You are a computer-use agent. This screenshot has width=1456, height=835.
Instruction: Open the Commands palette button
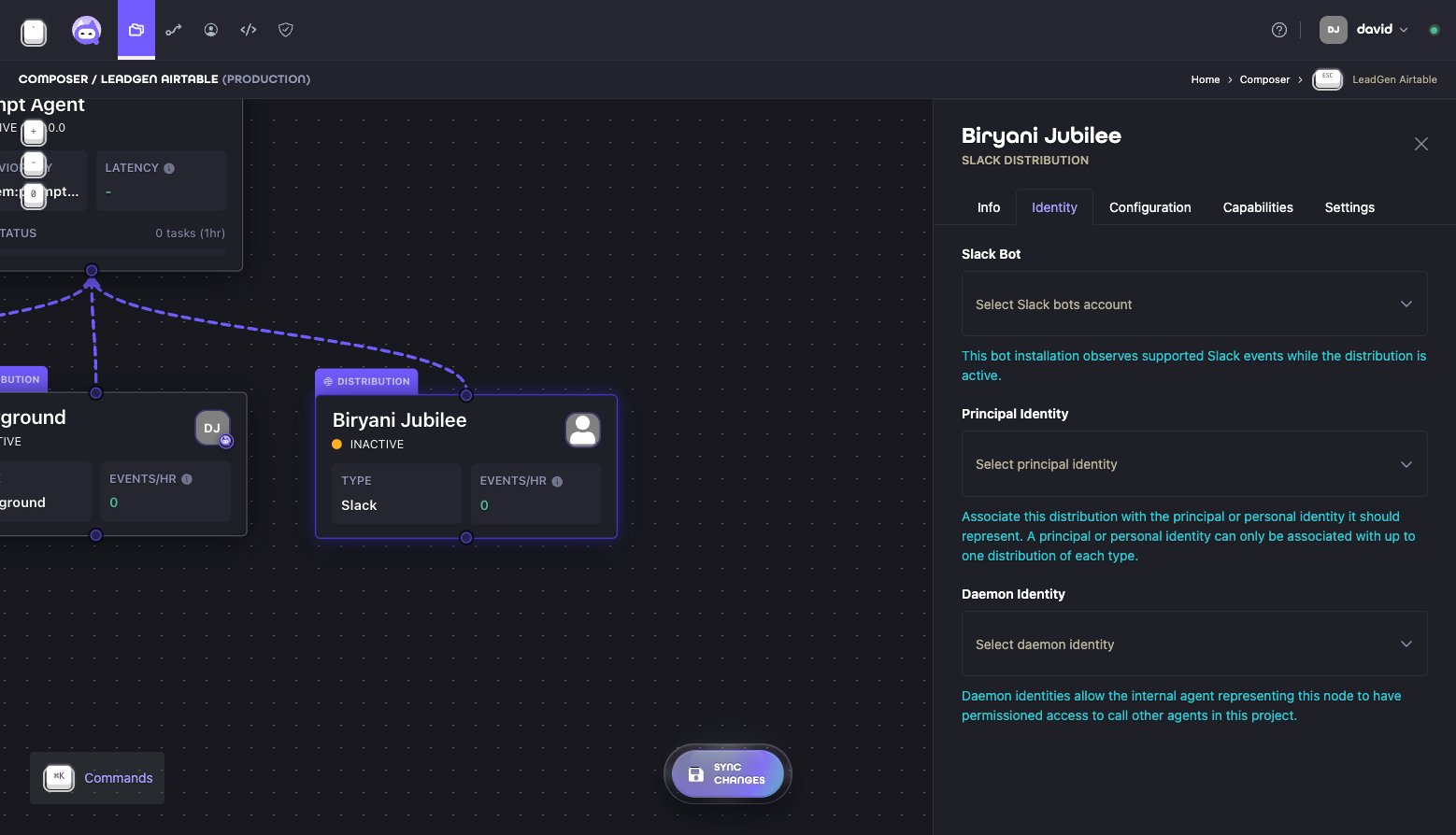pyautogui.click(x=97, y=778)
